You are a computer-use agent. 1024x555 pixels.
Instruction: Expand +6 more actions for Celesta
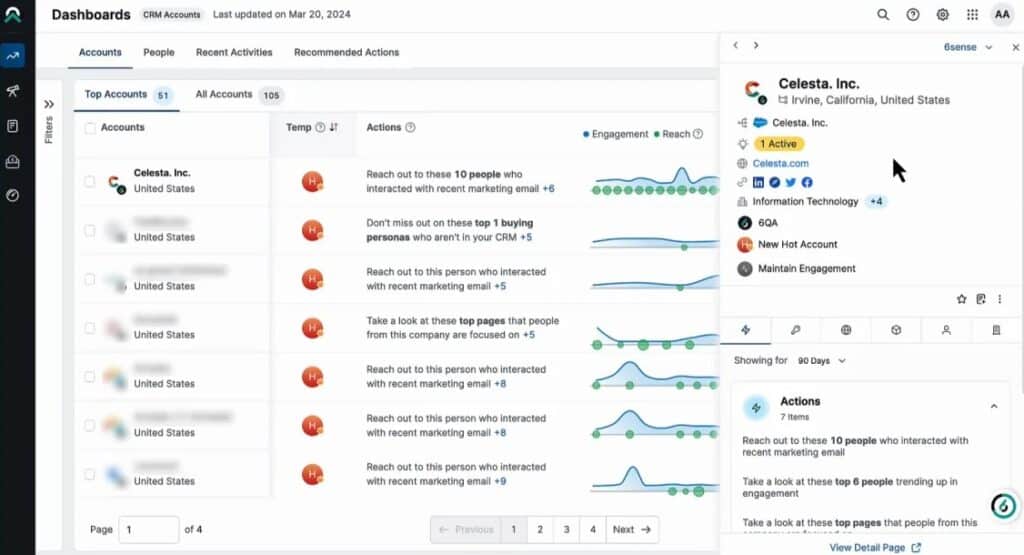549,189
